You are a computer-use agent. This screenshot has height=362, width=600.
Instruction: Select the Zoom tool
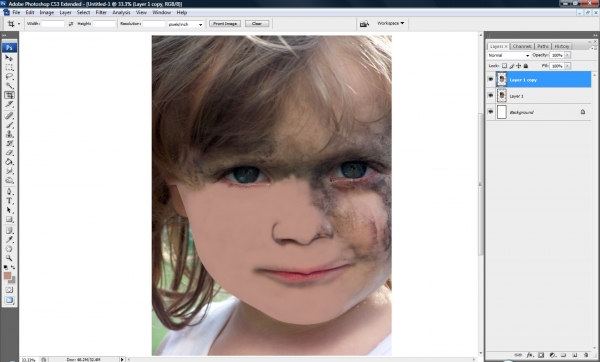coord(9,258)
